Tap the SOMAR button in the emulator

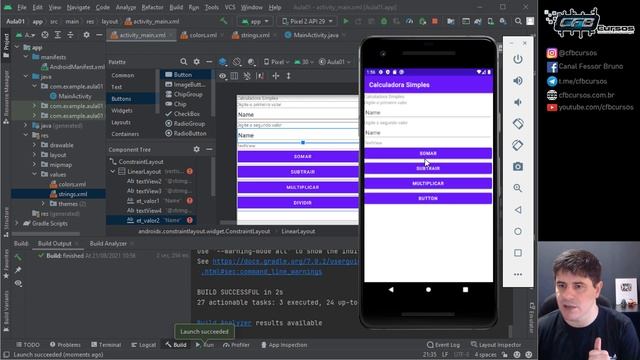pos(428,153)
